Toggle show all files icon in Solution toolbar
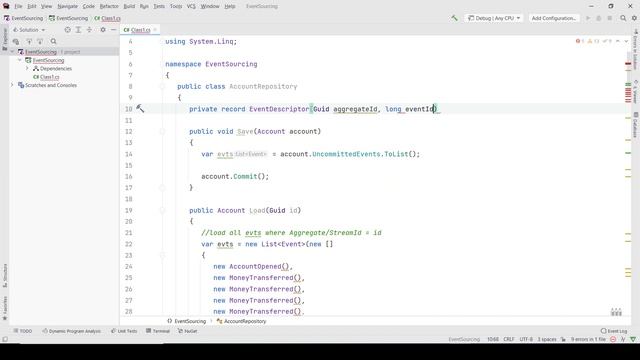This screenshot has height=360, width=640. [x=16, y=41]
